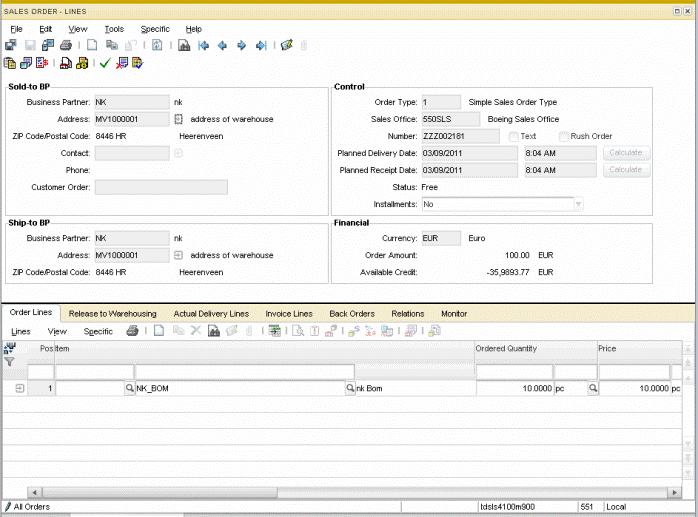The width and height of the screenshot is (698, 517).
Task: Open the Specific menu in menu bar
Action: (x=155, y=29)
